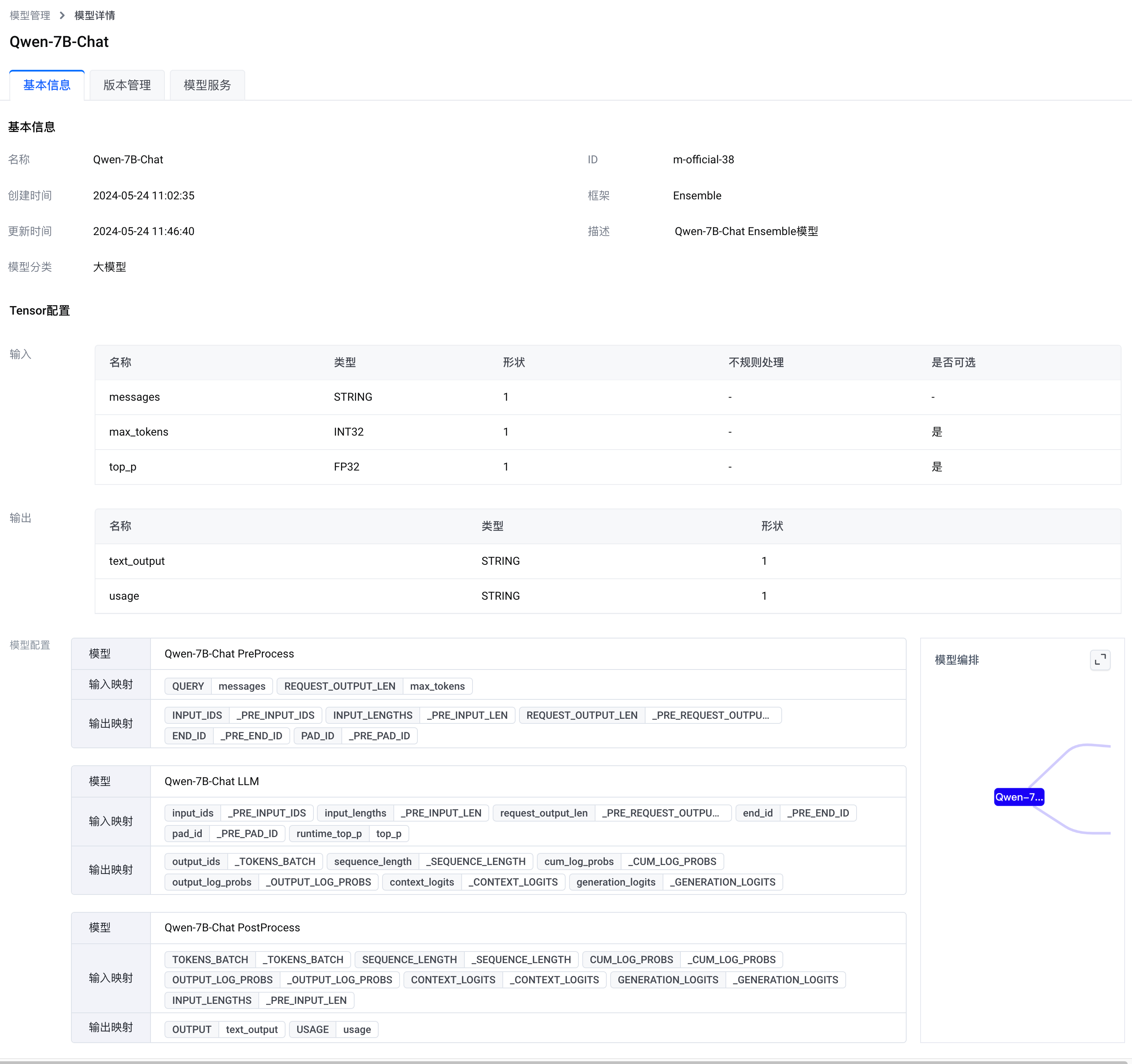Click the PAD_ID tag in PreProcess outputs
The height and width of the screenshot is (1064, 1132).
click(x=317, y=735)
